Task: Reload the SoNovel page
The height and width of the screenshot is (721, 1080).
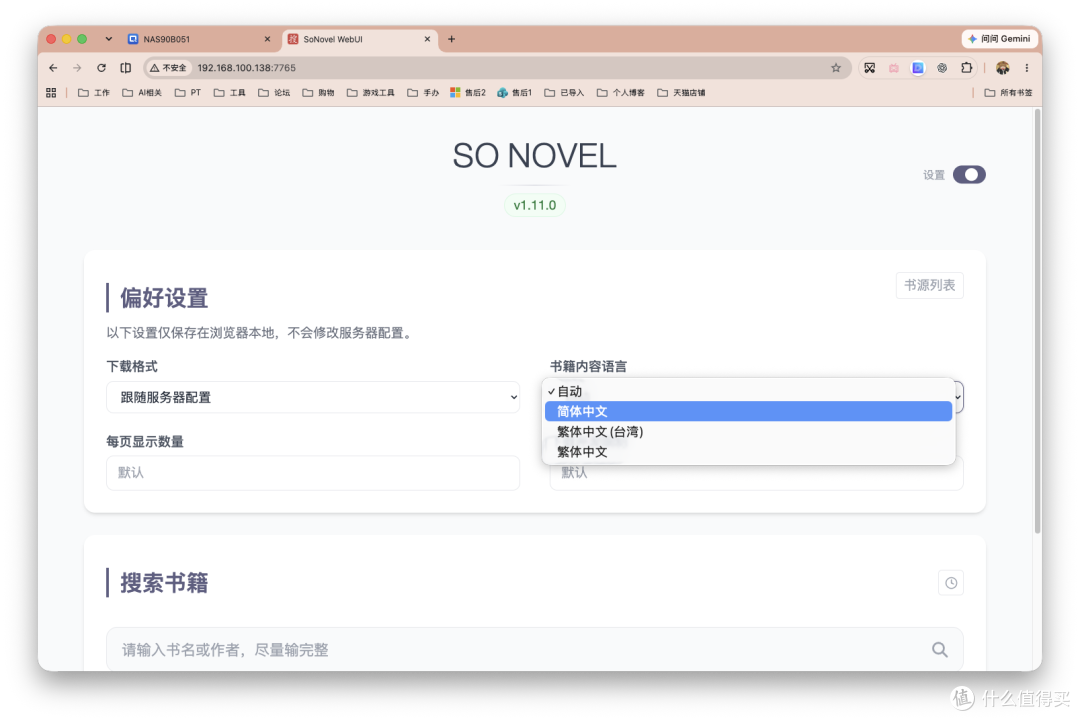Action: click(x=101, y=67)
